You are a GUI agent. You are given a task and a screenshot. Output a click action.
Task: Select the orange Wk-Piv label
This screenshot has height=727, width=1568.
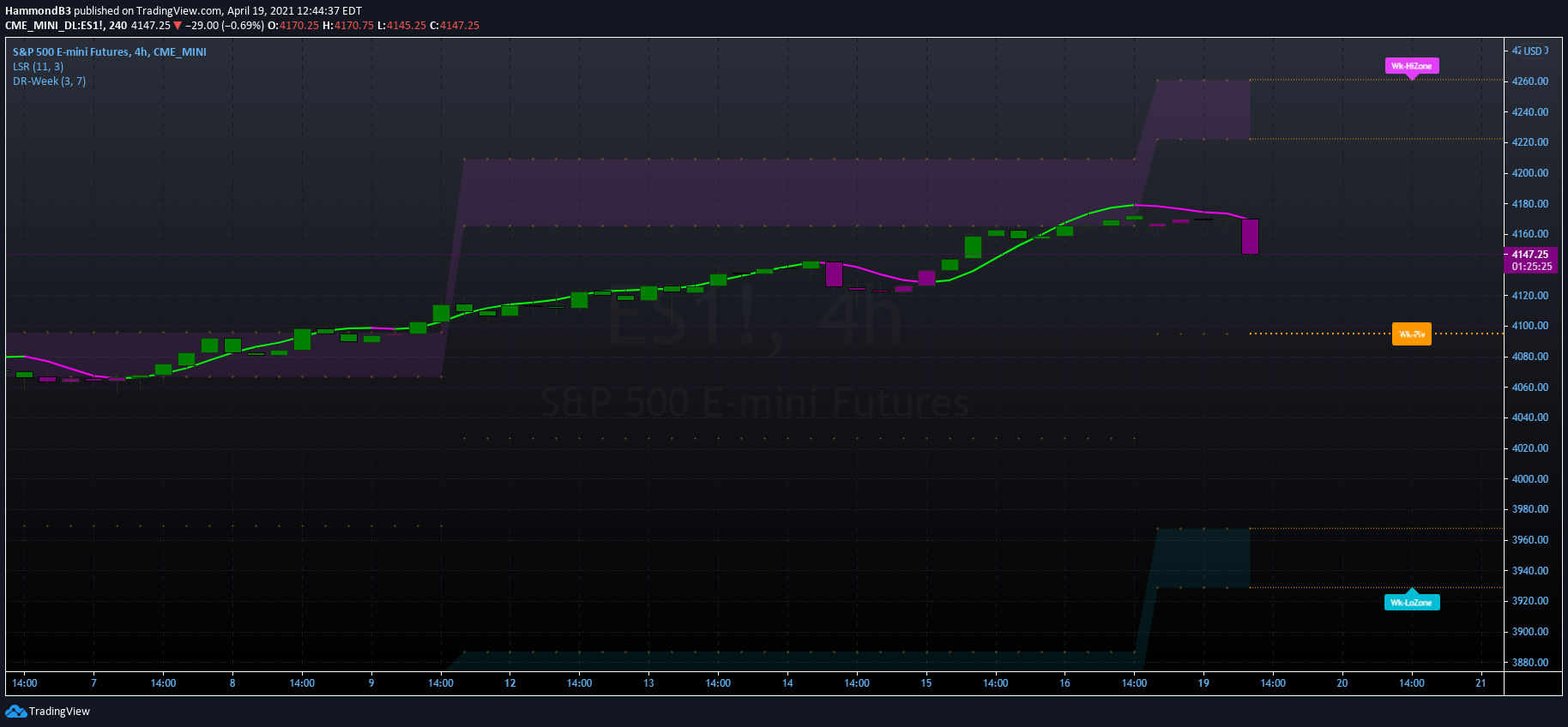(x=1412, y=334)
